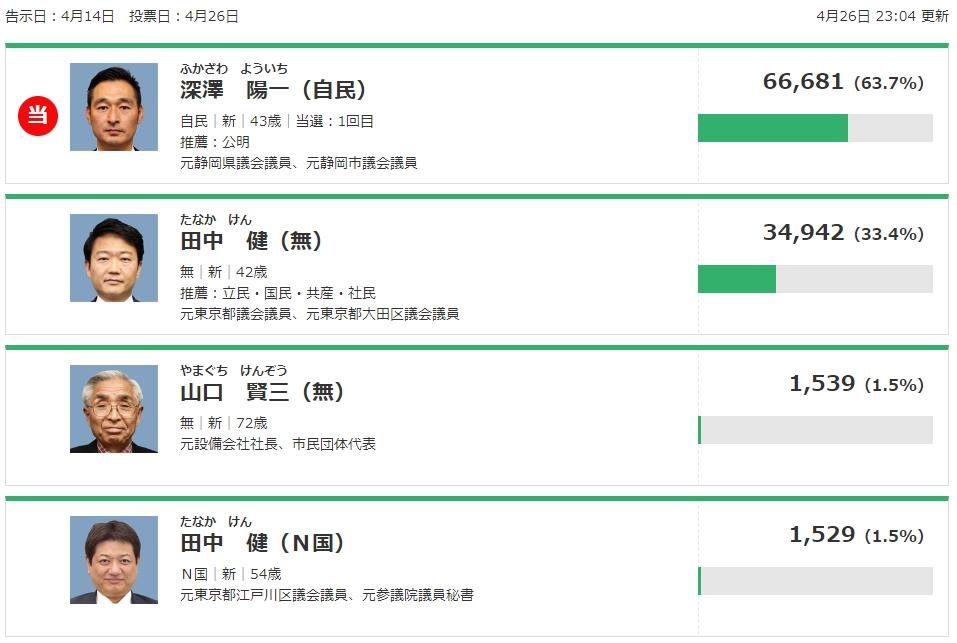Open 深澤 陽一 candidate photo
The width and height of the screenshot is (957, 643).
click(x=114, y=107)
